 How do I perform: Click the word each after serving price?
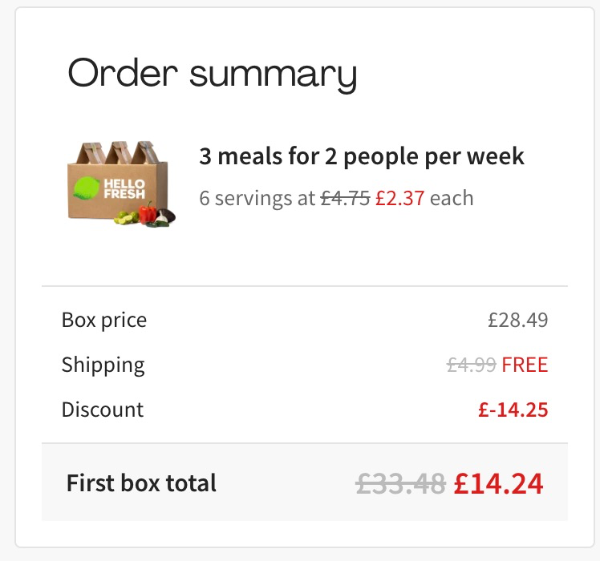click(452, 198)
